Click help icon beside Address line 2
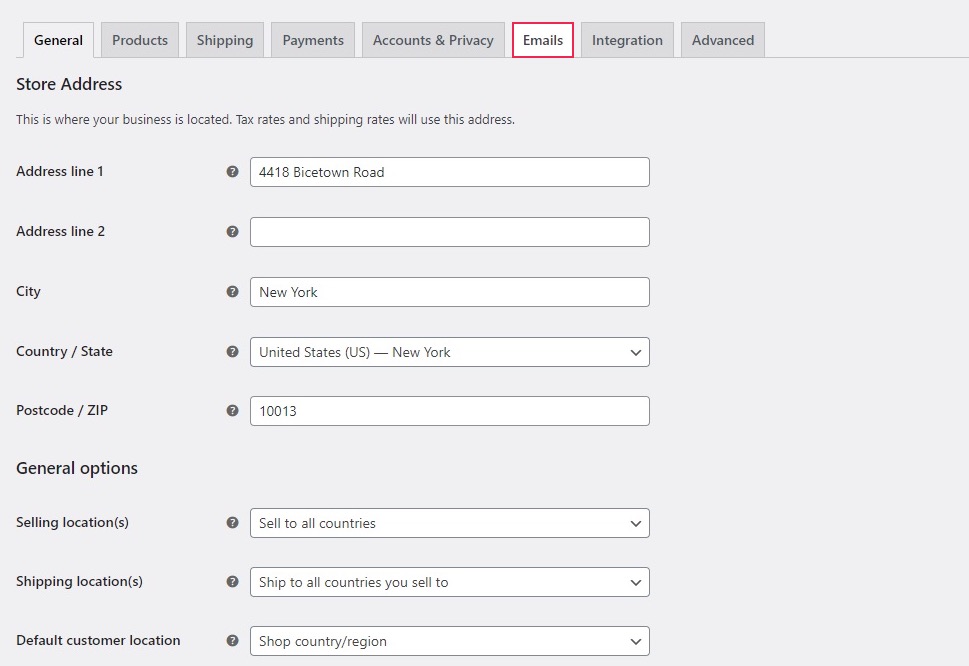Viewport: 969px width, 666px height. pos(232,232)
